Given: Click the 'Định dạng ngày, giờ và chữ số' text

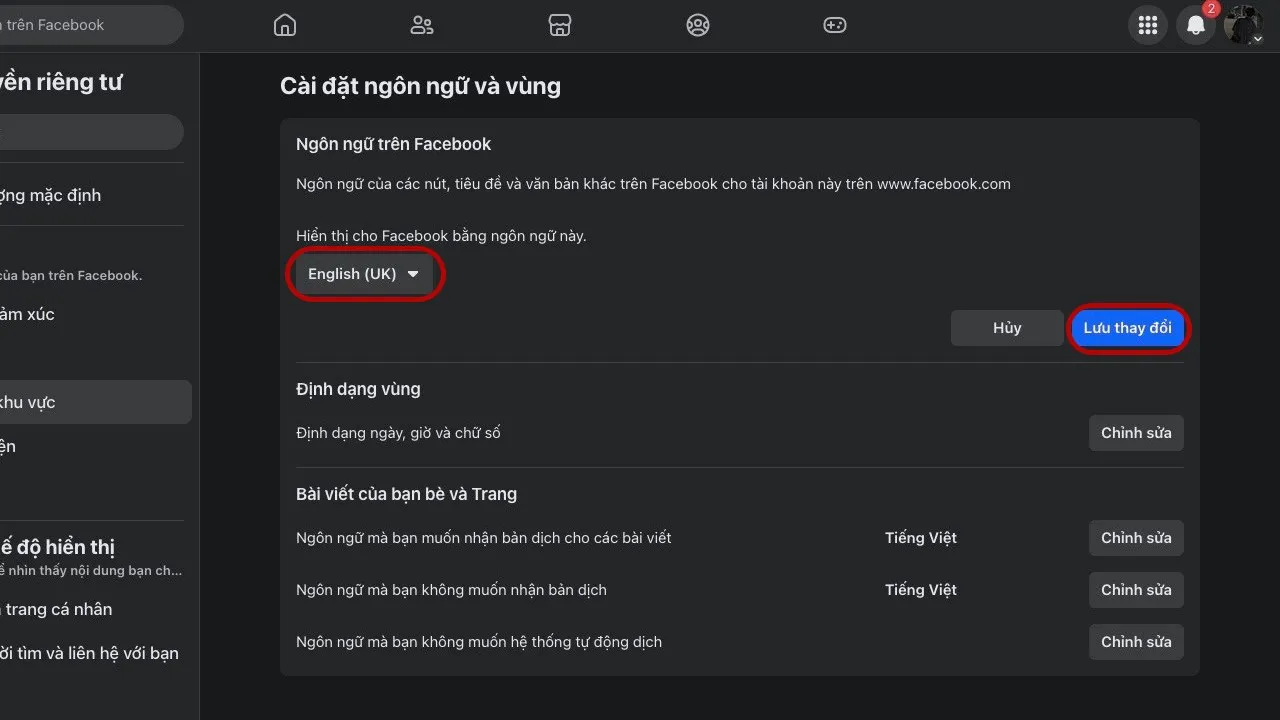Looking at the screenshot, I should coord(398,433).
